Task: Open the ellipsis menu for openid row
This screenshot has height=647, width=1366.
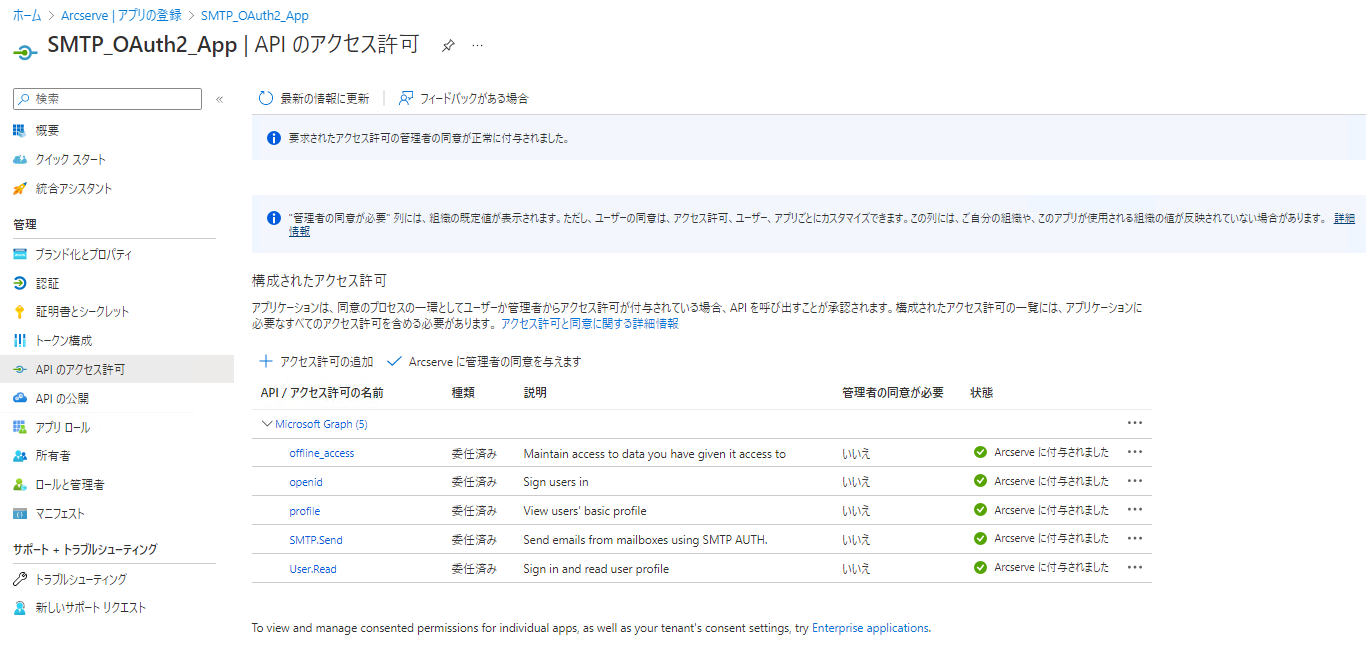Action: point(1134,481)
